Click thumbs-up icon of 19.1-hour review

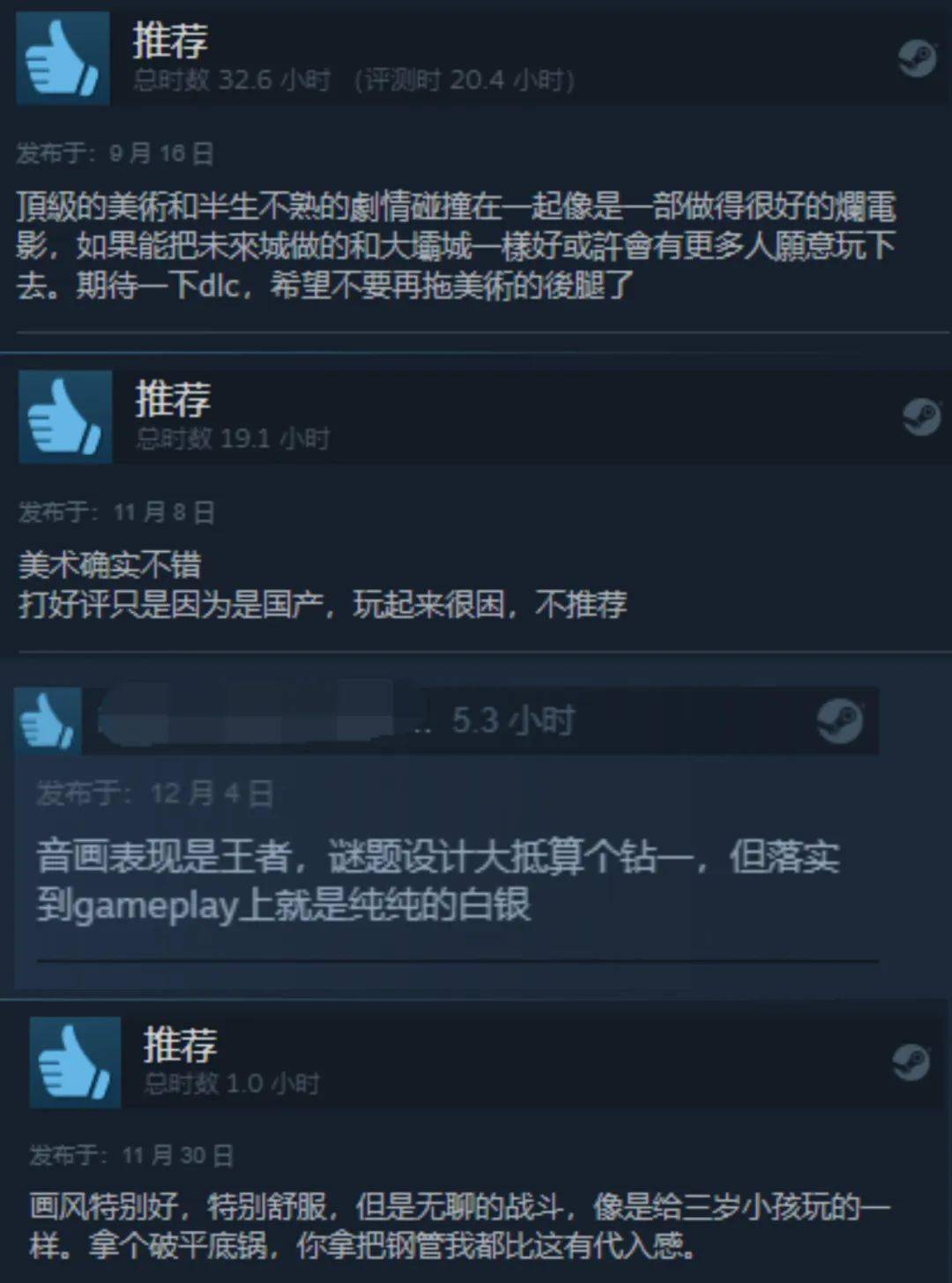(x=65, y=417)
